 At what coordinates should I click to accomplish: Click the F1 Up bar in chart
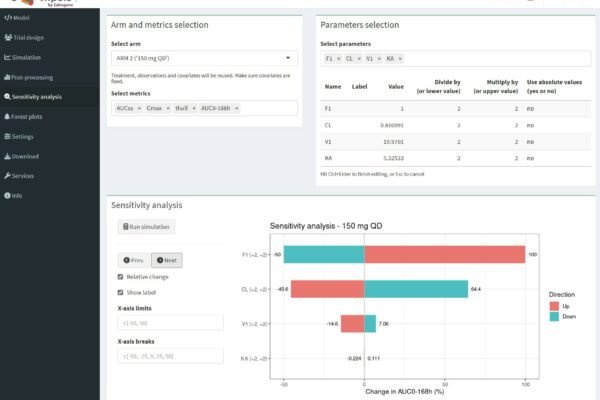[444, 255]
